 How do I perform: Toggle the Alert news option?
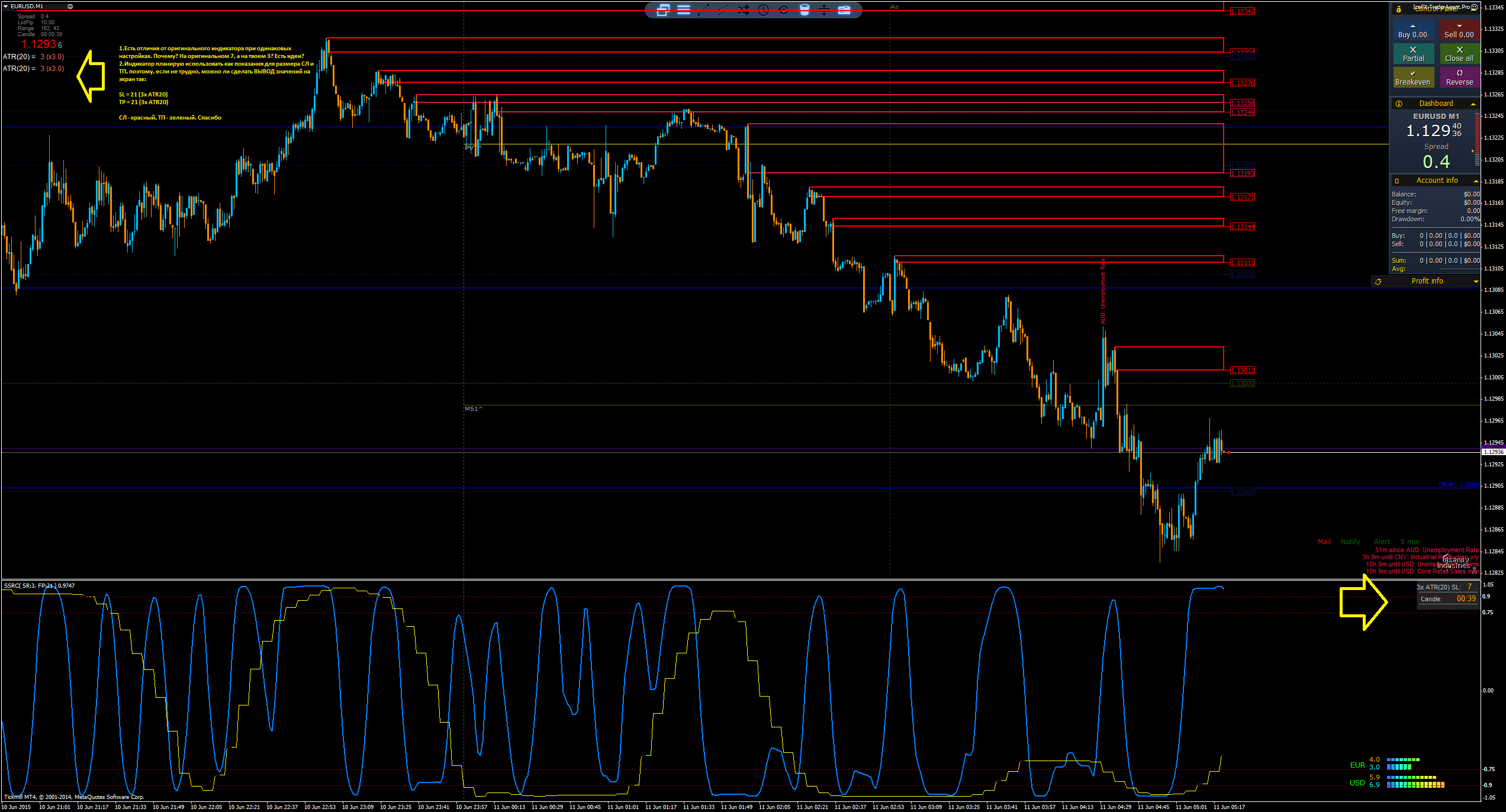(1382, 542)
